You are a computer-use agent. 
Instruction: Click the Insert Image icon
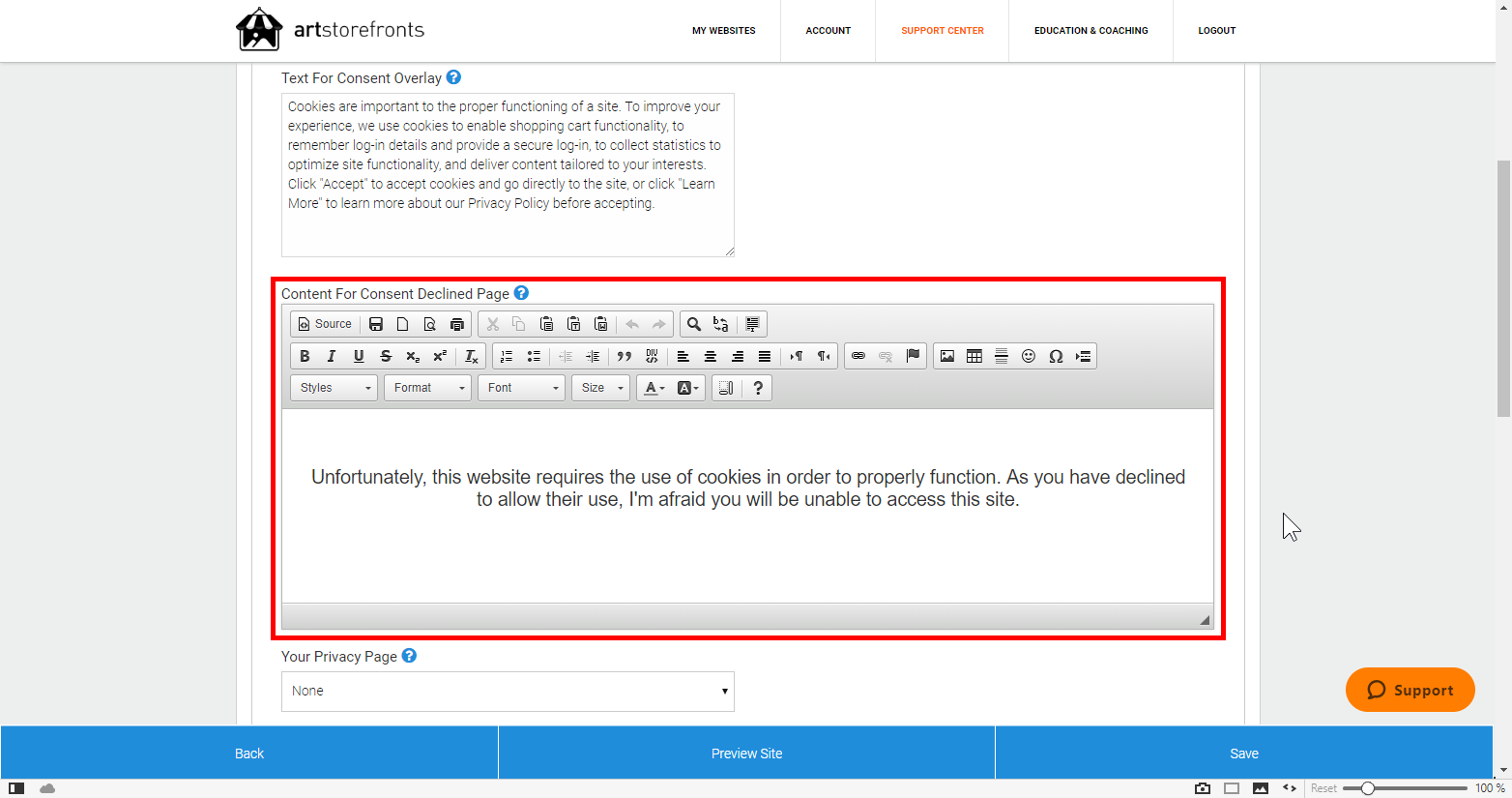[x=947, y=356]
